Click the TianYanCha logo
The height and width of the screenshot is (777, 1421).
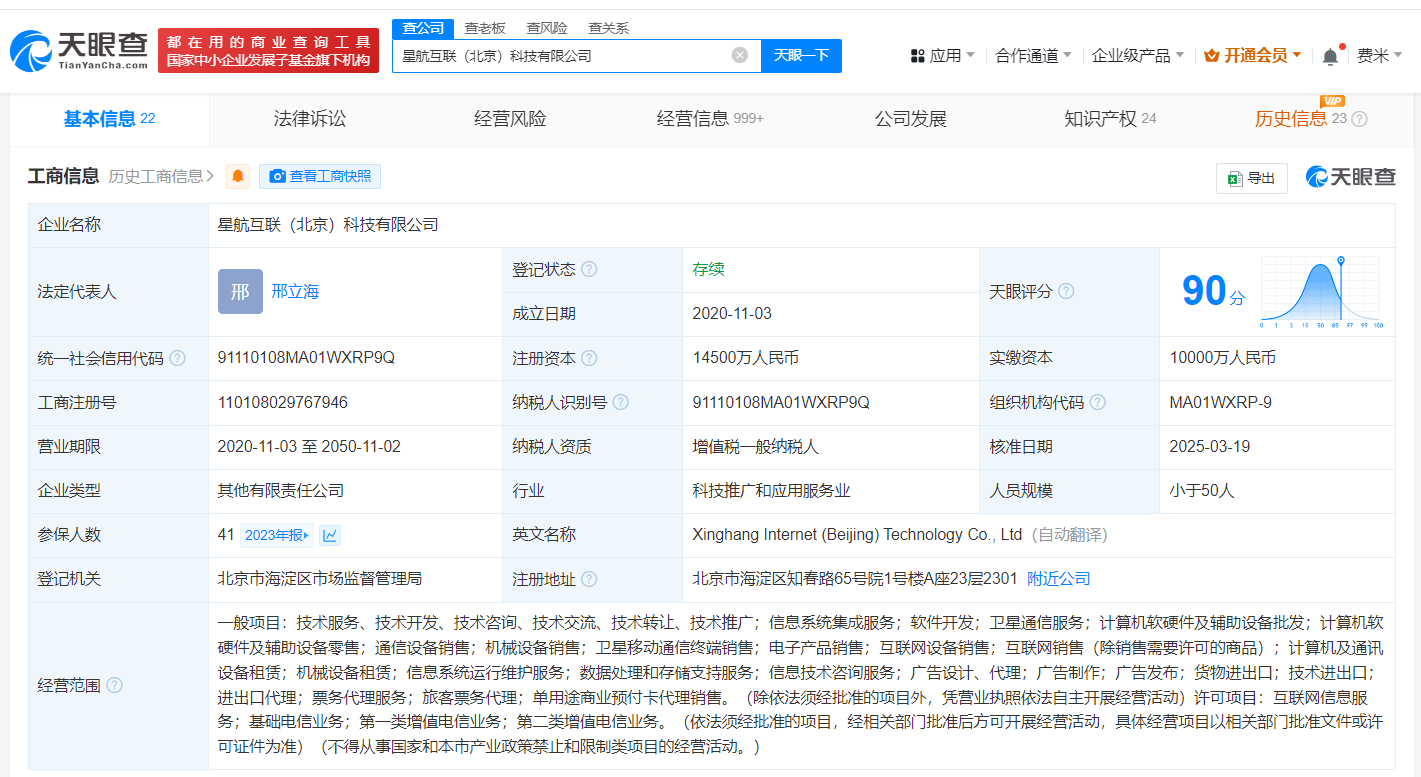[78, 50]
